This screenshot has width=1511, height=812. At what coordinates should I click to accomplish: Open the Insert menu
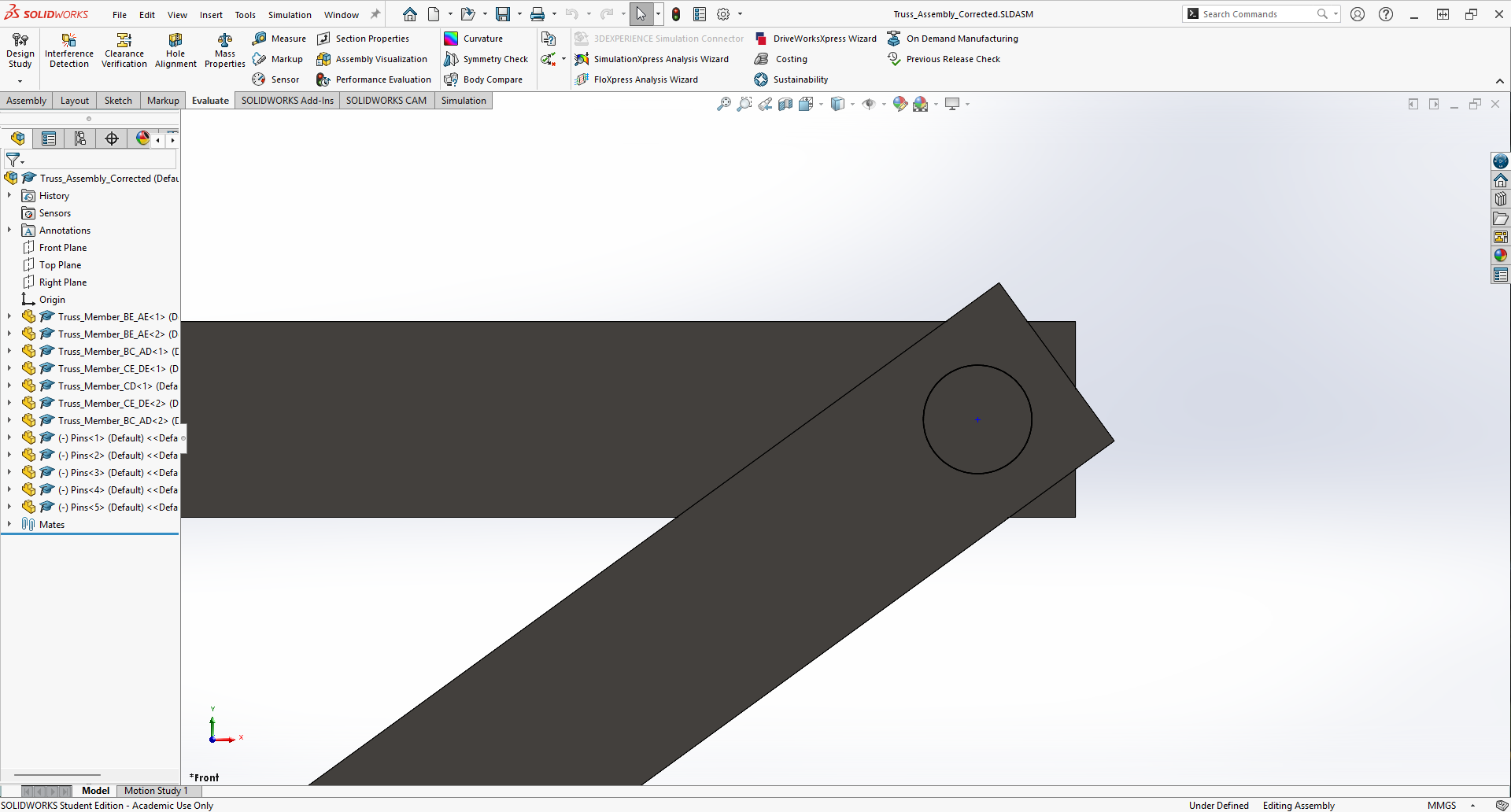click(211, 15)
